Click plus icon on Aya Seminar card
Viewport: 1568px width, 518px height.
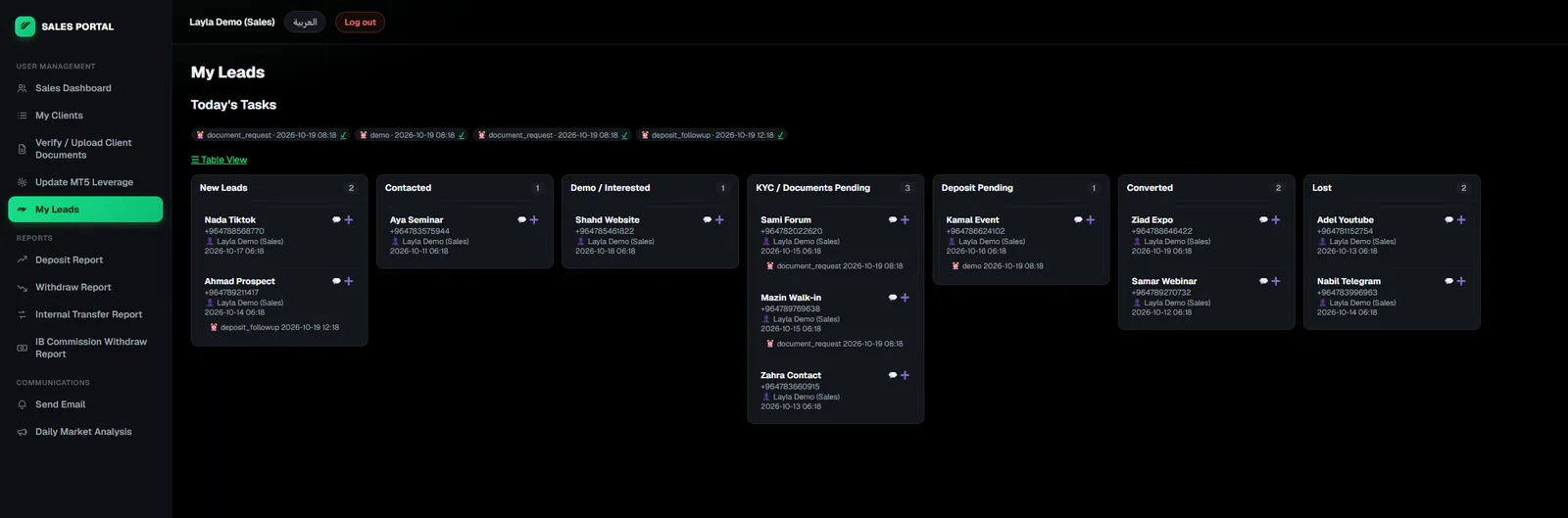(534, 220)
